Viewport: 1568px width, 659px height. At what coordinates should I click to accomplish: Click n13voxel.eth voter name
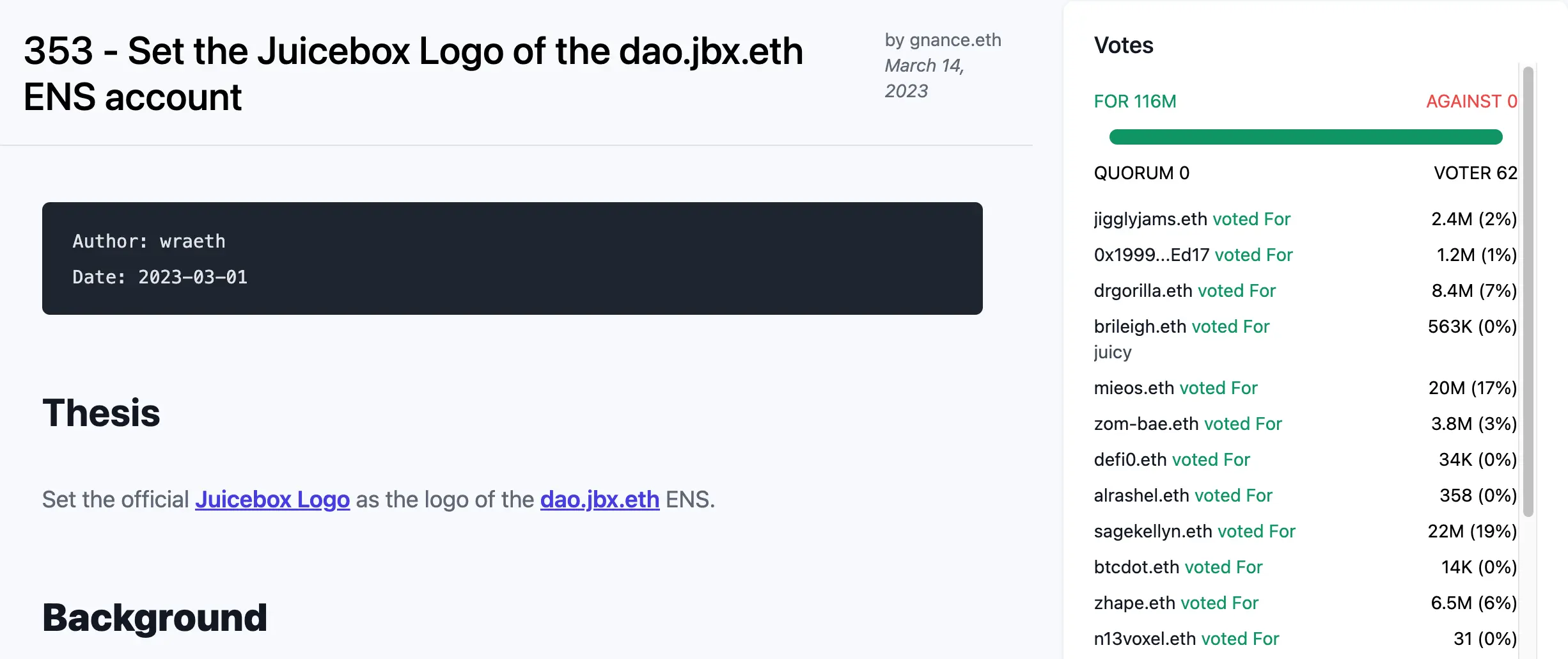[1145, 639]
